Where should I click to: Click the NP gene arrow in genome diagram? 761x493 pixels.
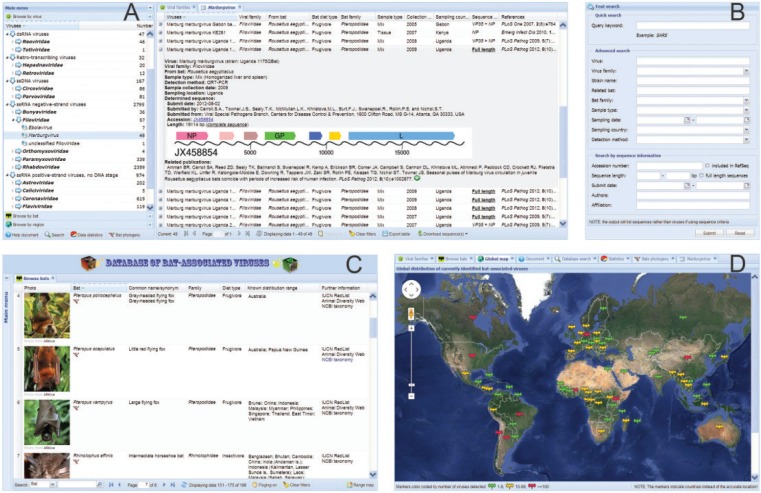(x=192, y=136)
